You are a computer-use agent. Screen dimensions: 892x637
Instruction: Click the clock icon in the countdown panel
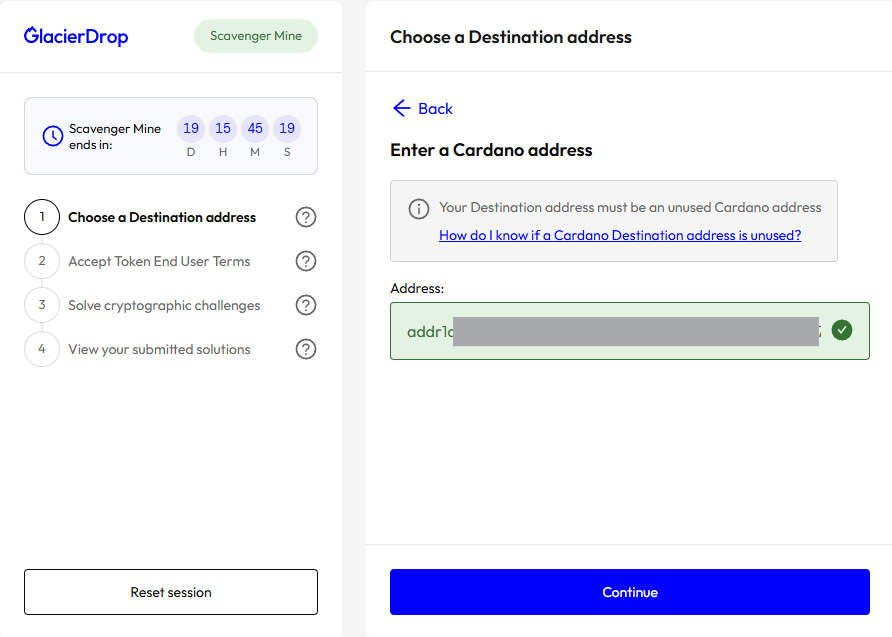[53, 136]
